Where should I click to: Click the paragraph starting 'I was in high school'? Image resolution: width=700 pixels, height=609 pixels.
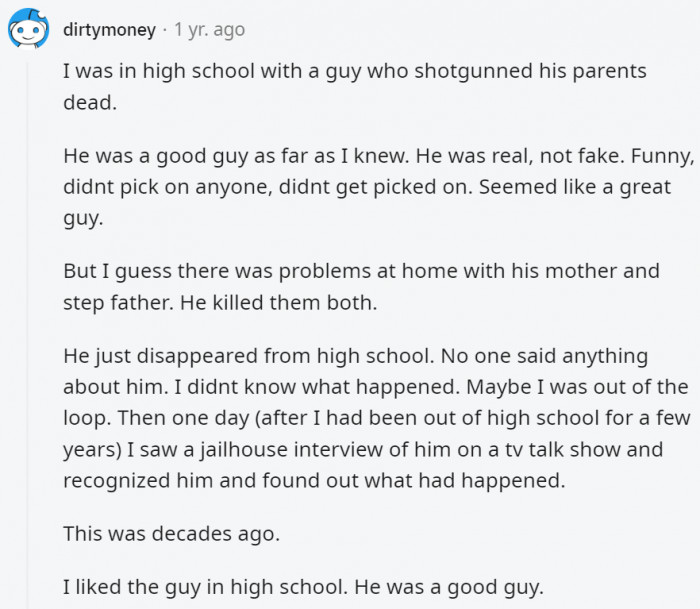pos(354,87)
